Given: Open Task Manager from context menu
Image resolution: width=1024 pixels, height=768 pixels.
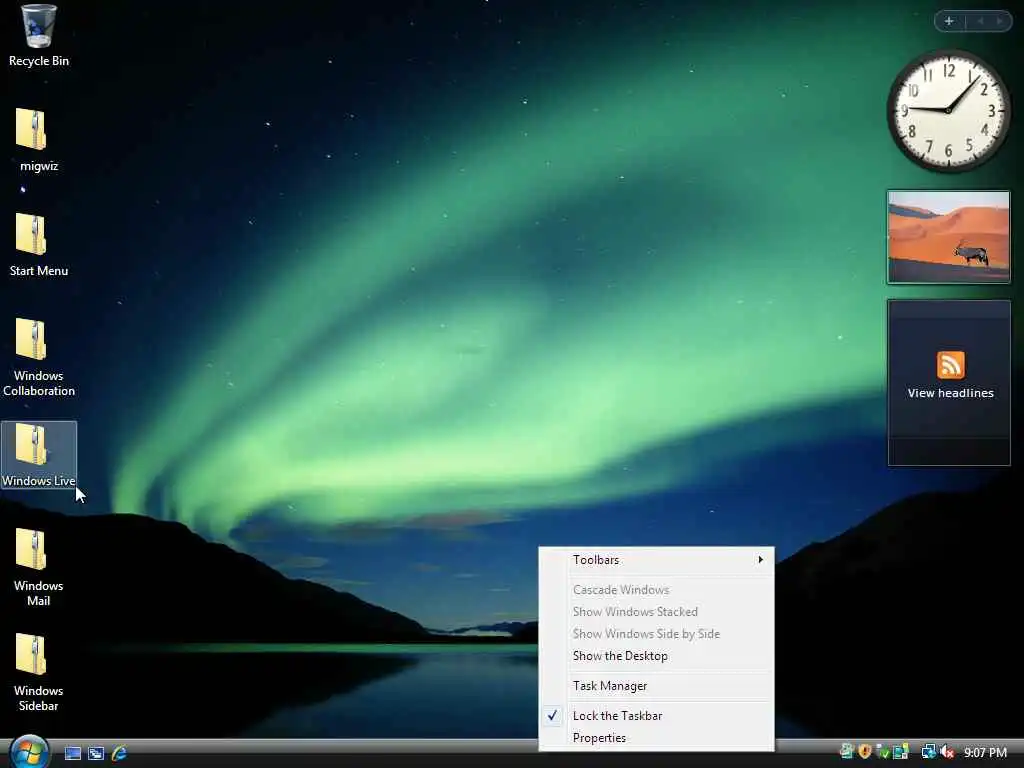Looking at the screenshot, I should [x=656, y=686].
